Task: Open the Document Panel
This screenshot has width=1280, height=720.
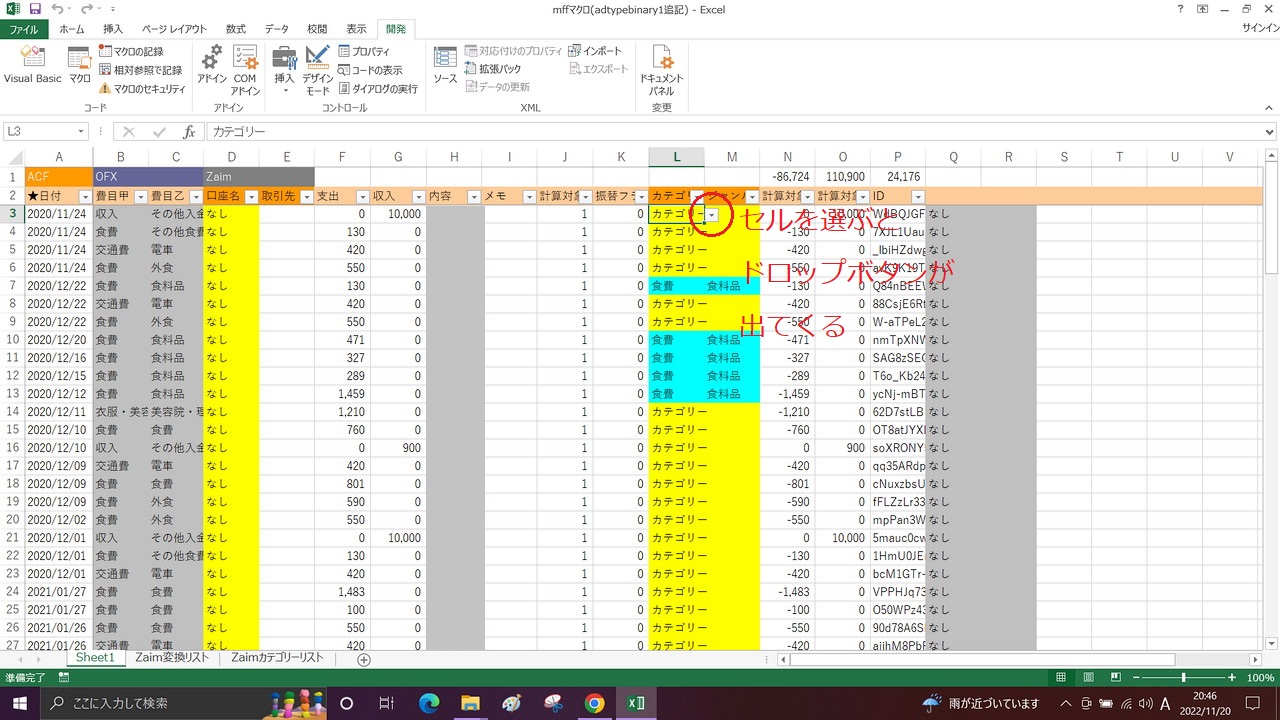Action: 661,70
